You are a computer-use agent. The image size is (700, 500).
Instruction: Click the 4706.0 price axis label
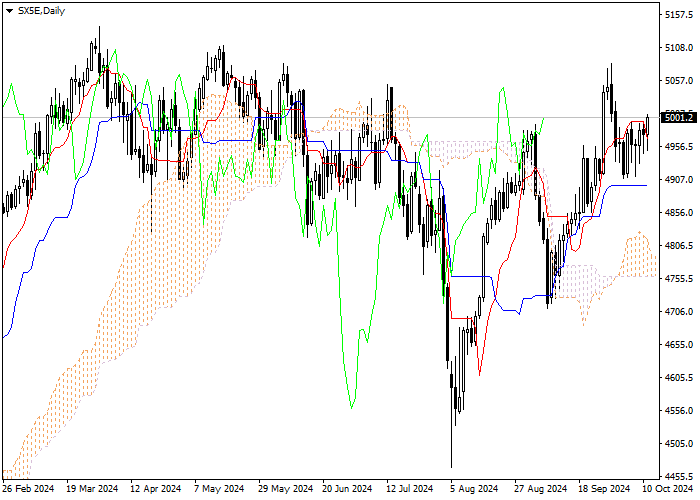tap(679, 312)
